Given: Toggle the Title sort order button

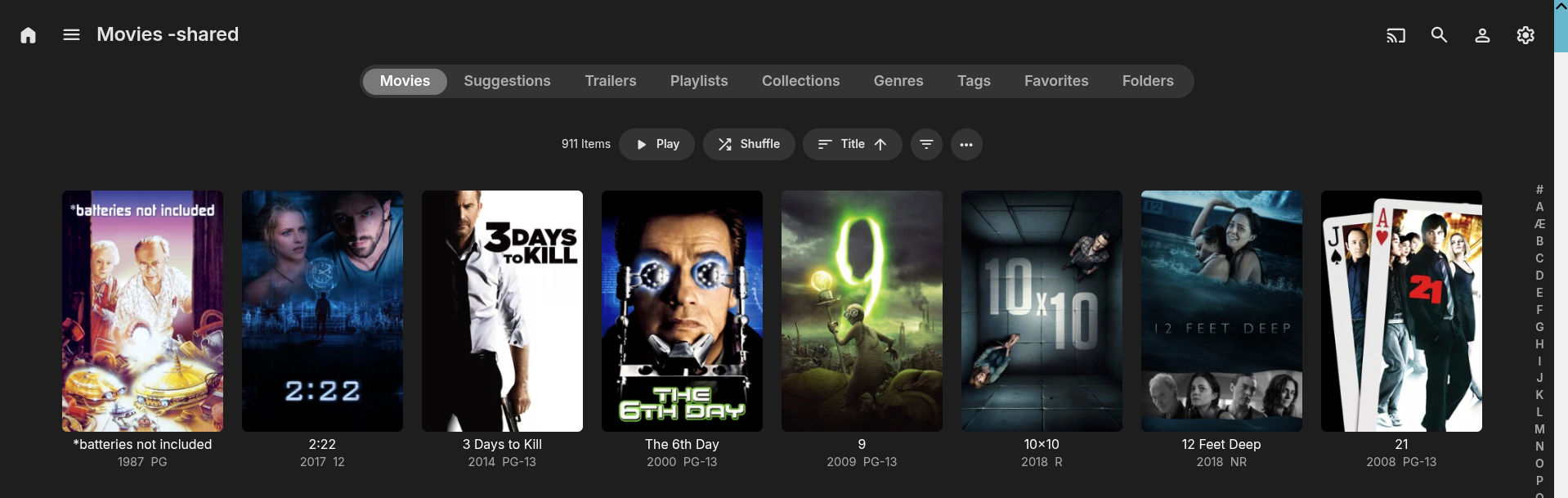Looking at the screenshot, I should point(852,145).
